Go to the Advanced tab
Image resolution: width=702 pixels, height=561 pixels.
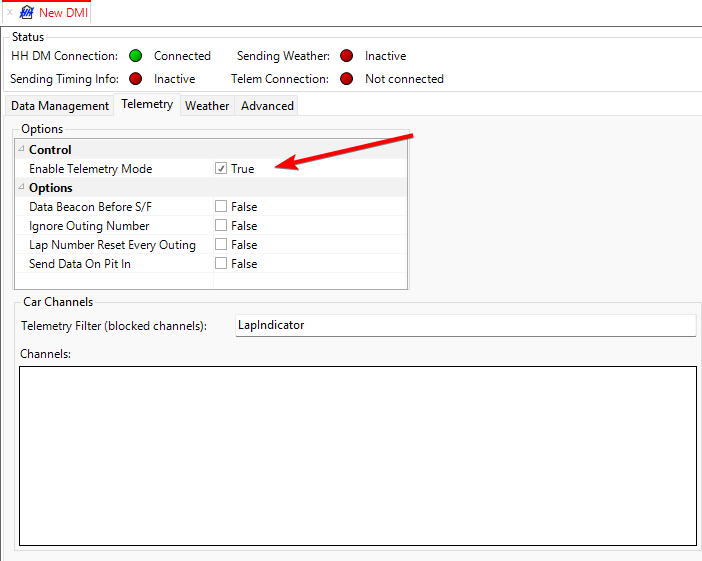pyautogui.click(x=267, y=106)
